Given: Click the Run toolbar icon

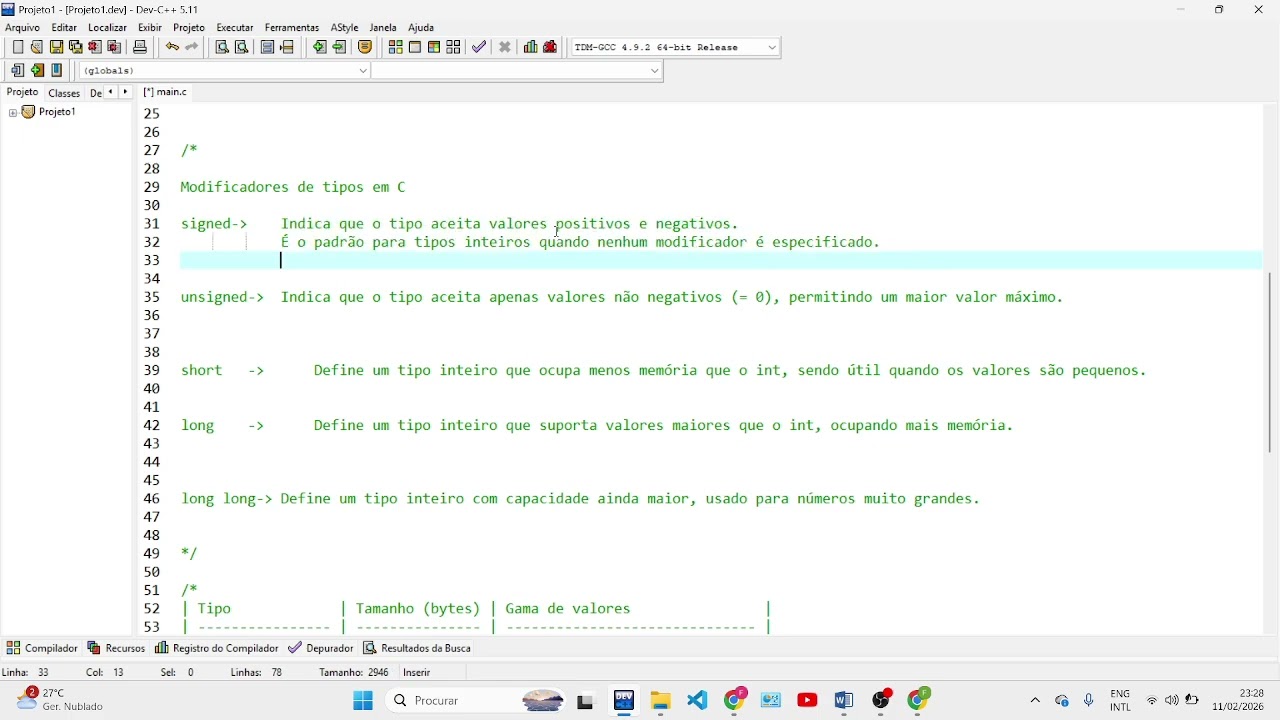Looking at the screenshot, I should (415, 47).
